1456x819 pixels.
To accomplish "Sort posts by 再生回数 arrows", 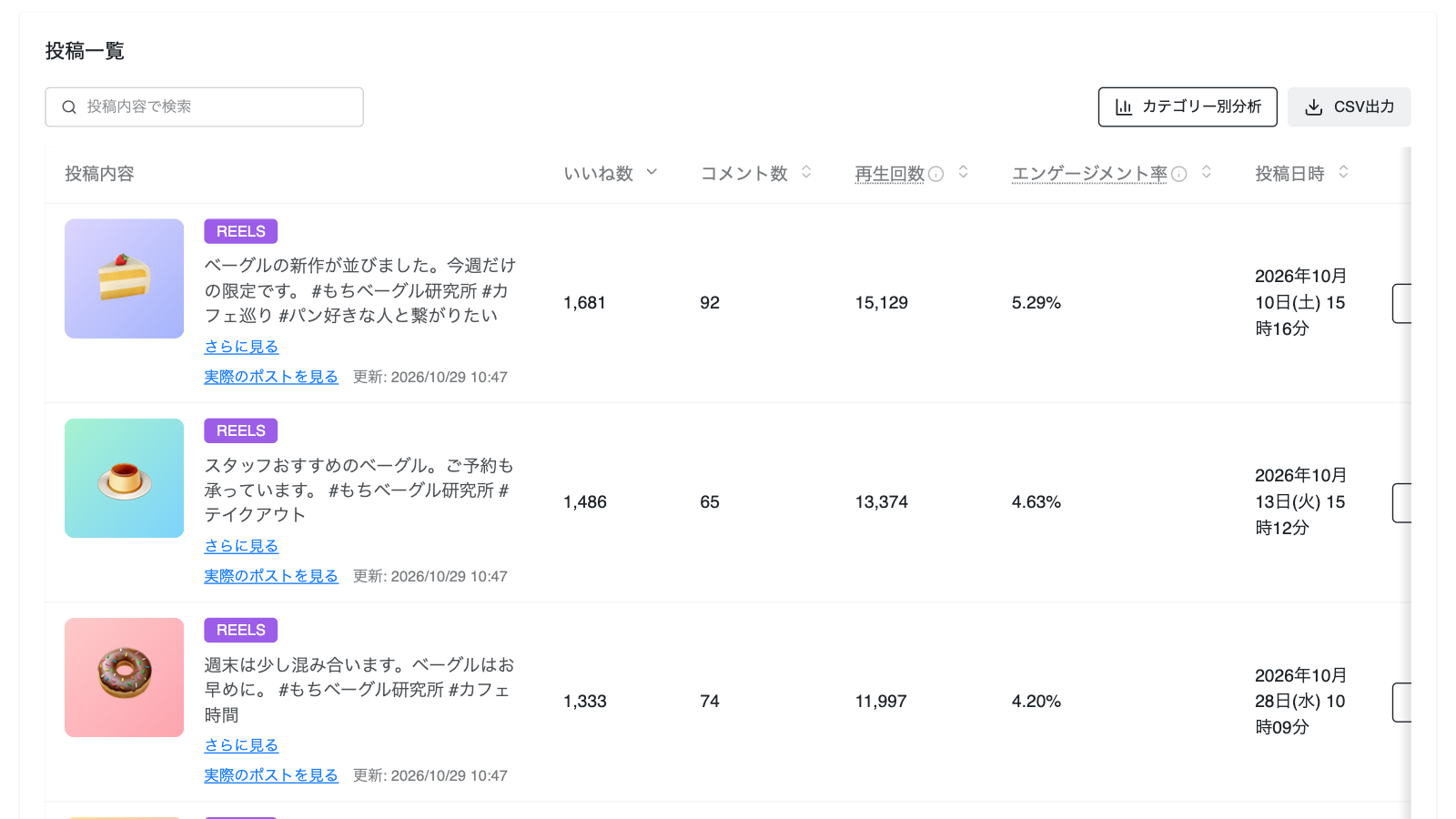I will 964,172.
